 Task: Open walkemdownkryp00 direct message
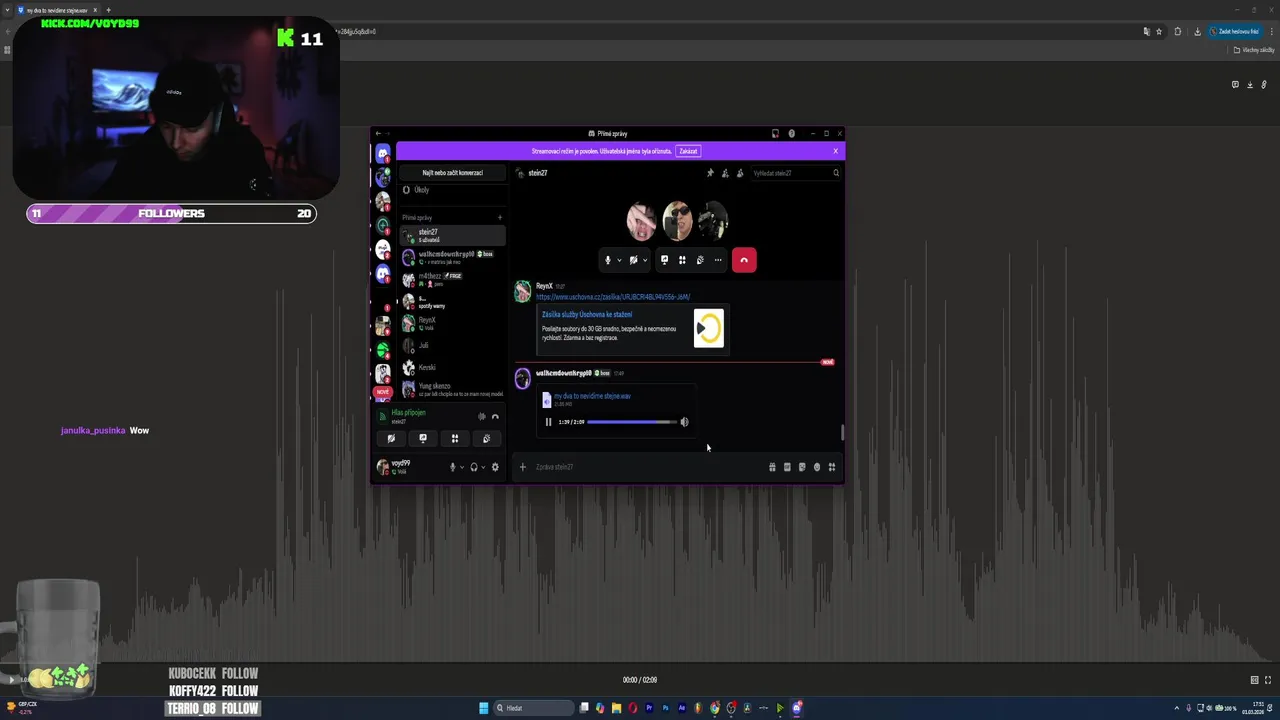[x=452, y=257]
